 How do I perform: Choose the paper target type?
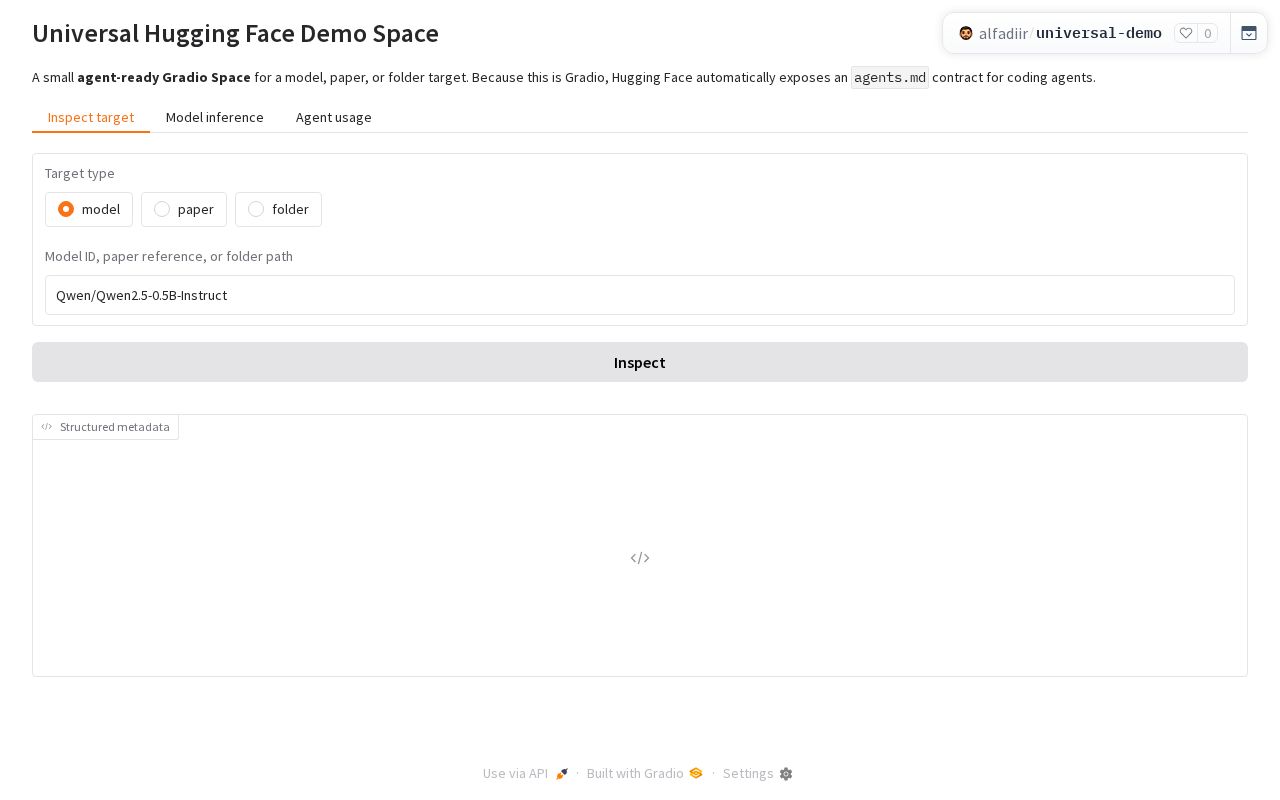[184, 209]
